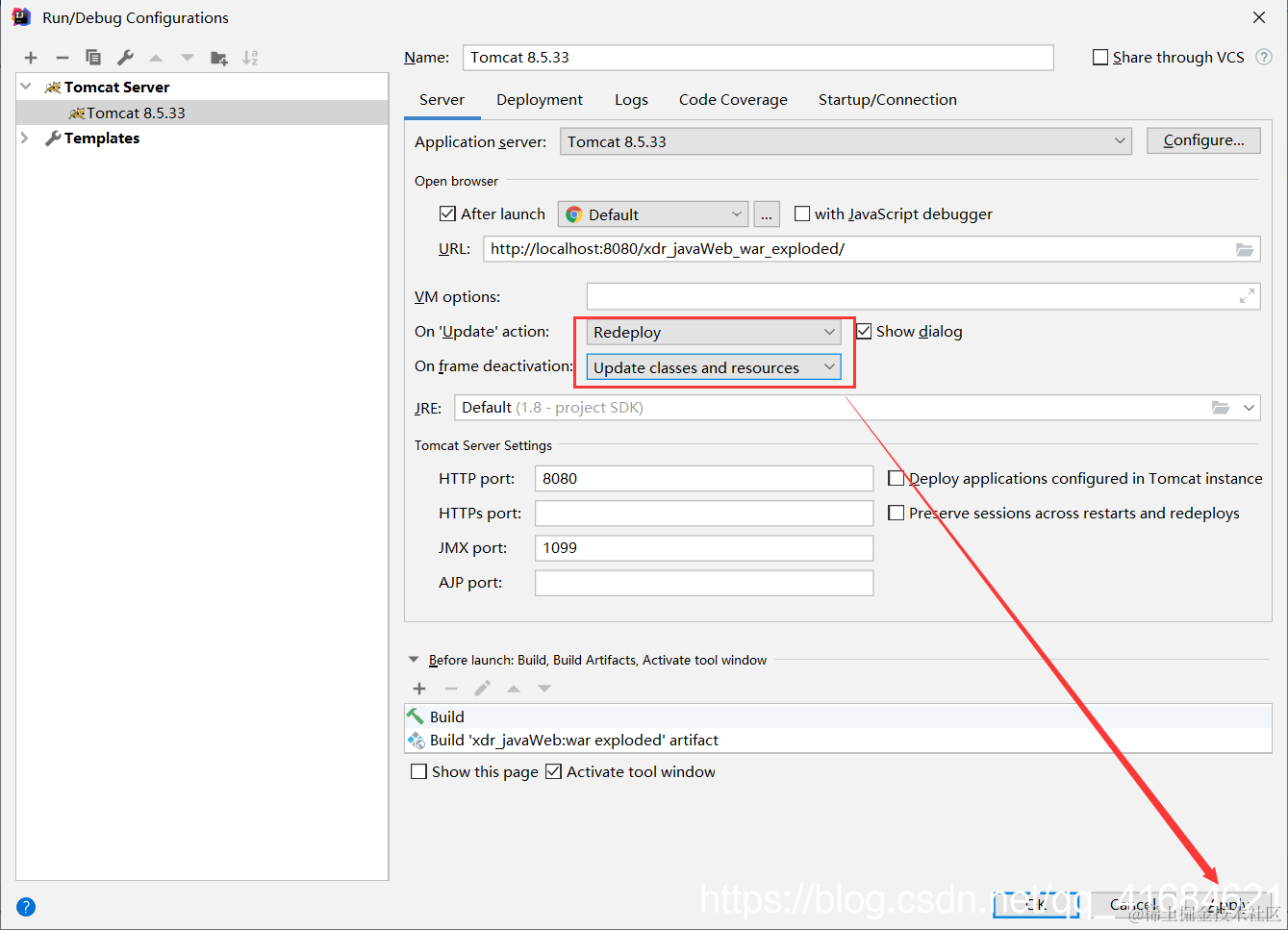Create a new configuration folder
Screen dimensions: 1288x930
pyautogui.click(x=219, y=58)
